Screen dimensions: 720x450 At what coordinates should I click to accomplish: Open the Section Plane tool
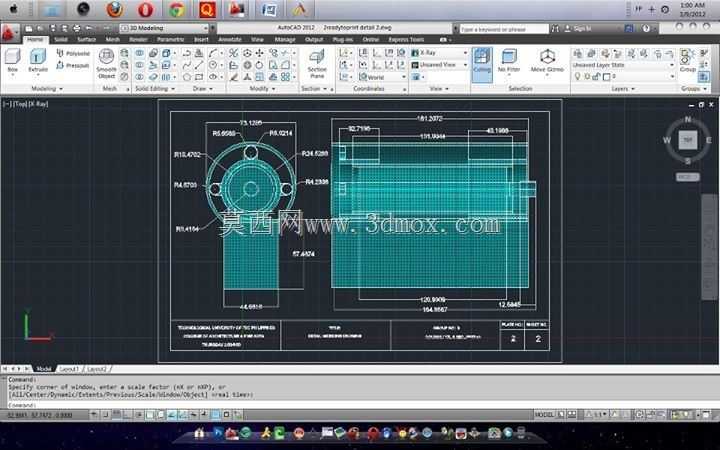click(x=317, y=64)
